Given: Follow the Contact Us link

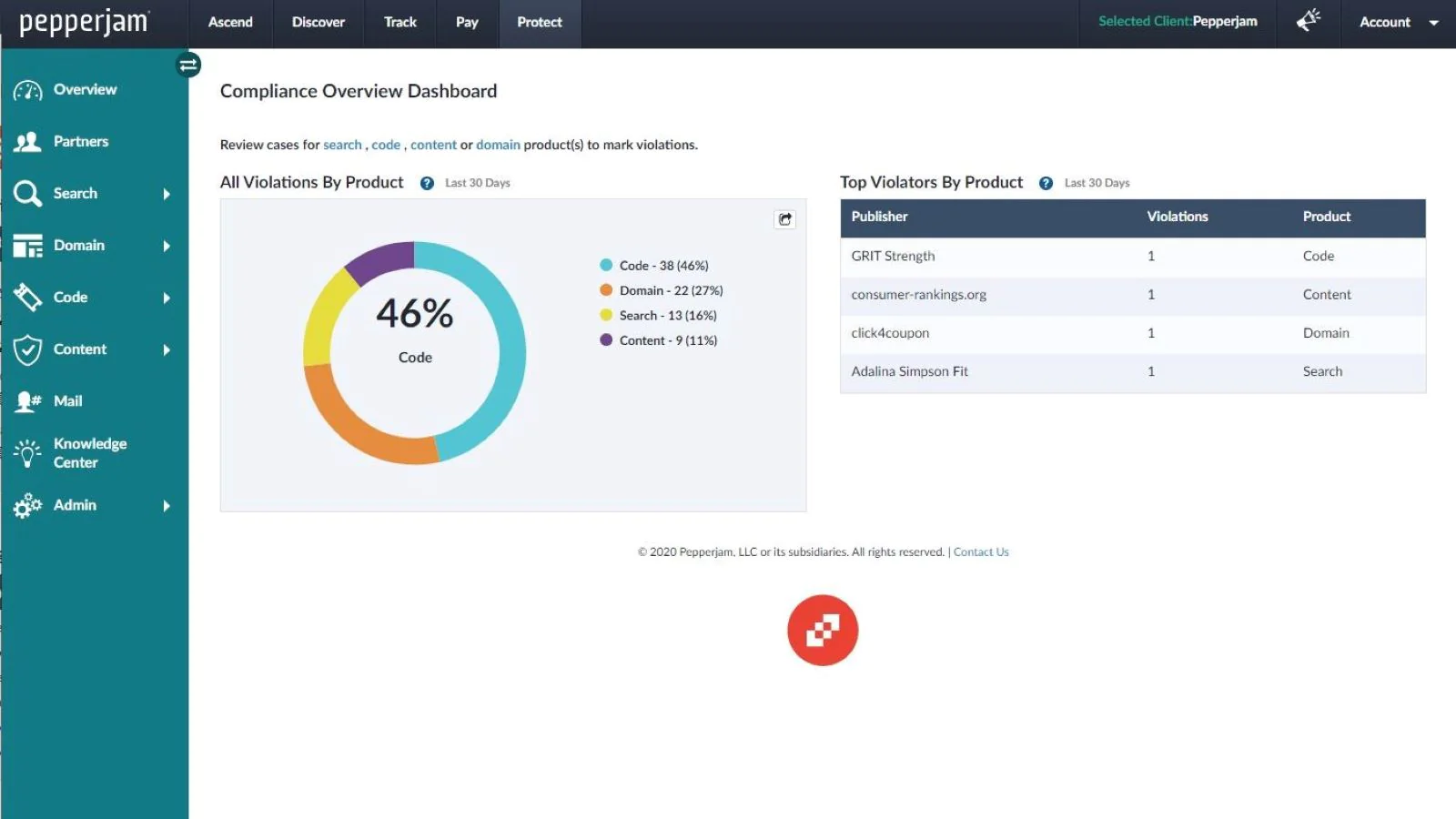Looking at the screenshot, I should pos(981,552).
